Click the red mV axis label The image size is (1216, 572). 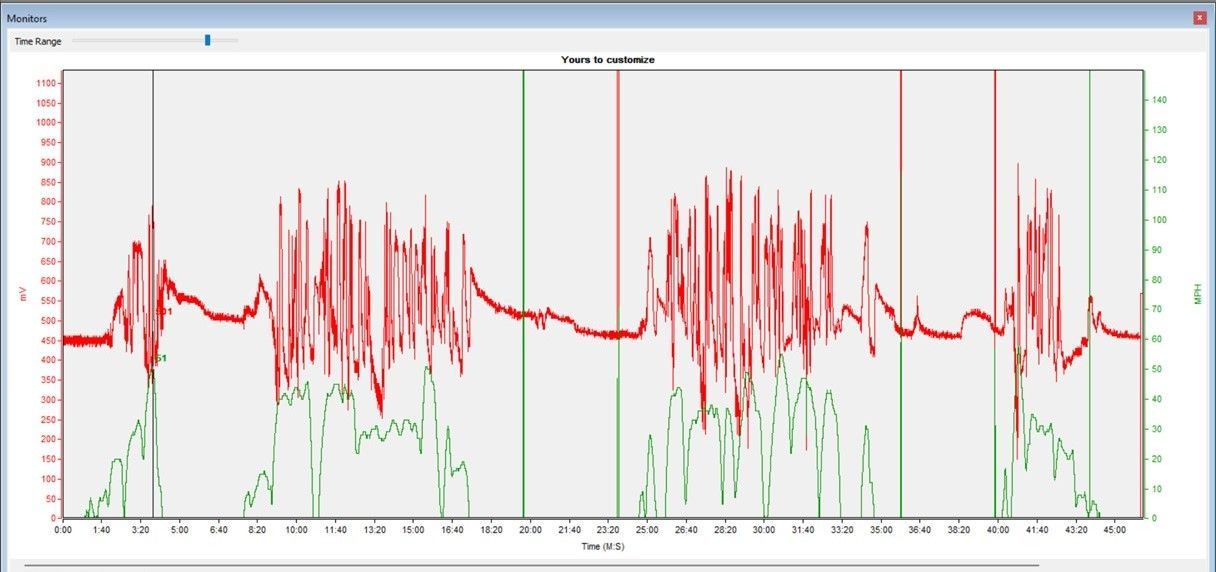pos(21,293)
